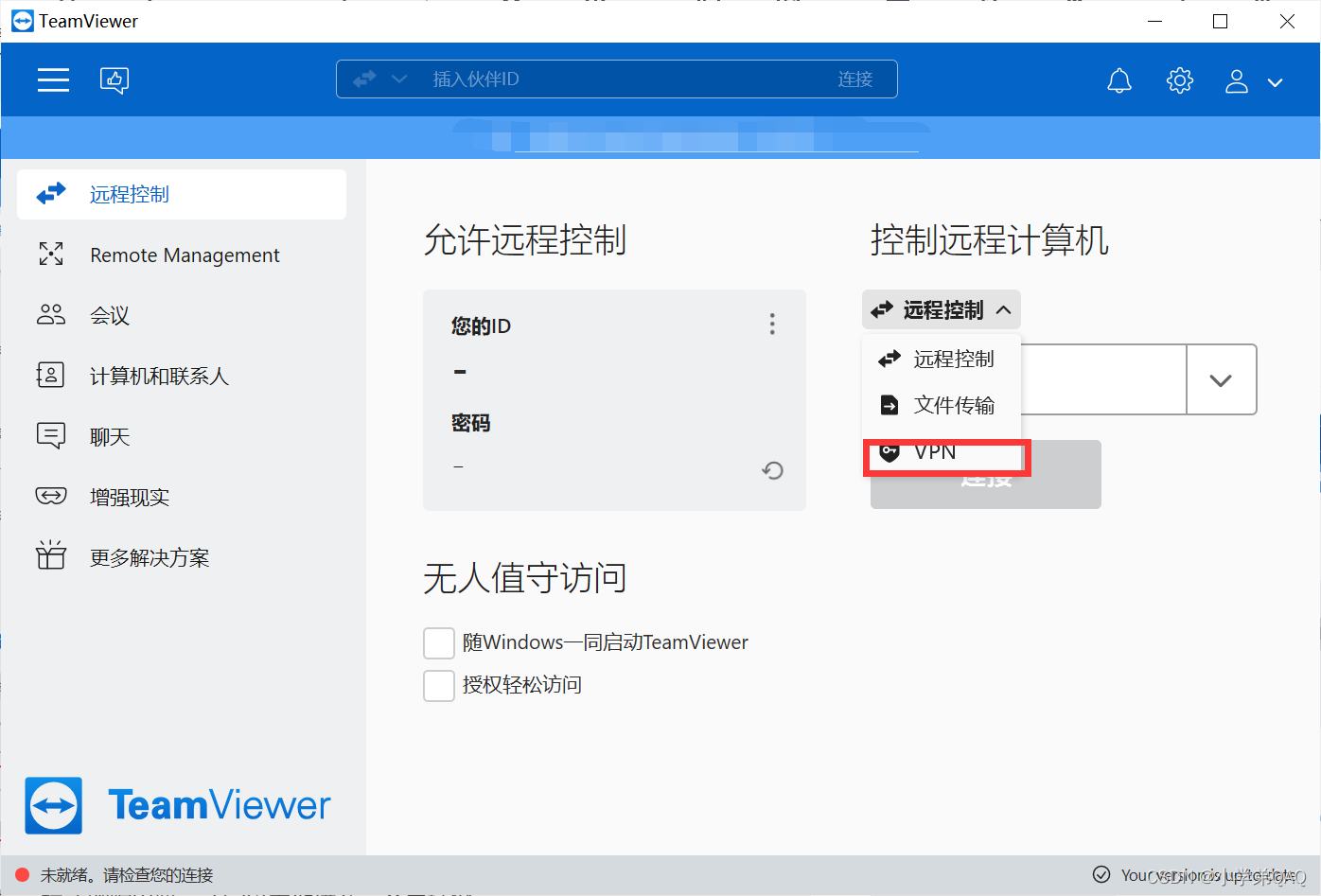Open the 会议 meeting section
Screen dimensions: 1321x896
tap(182, 315)
